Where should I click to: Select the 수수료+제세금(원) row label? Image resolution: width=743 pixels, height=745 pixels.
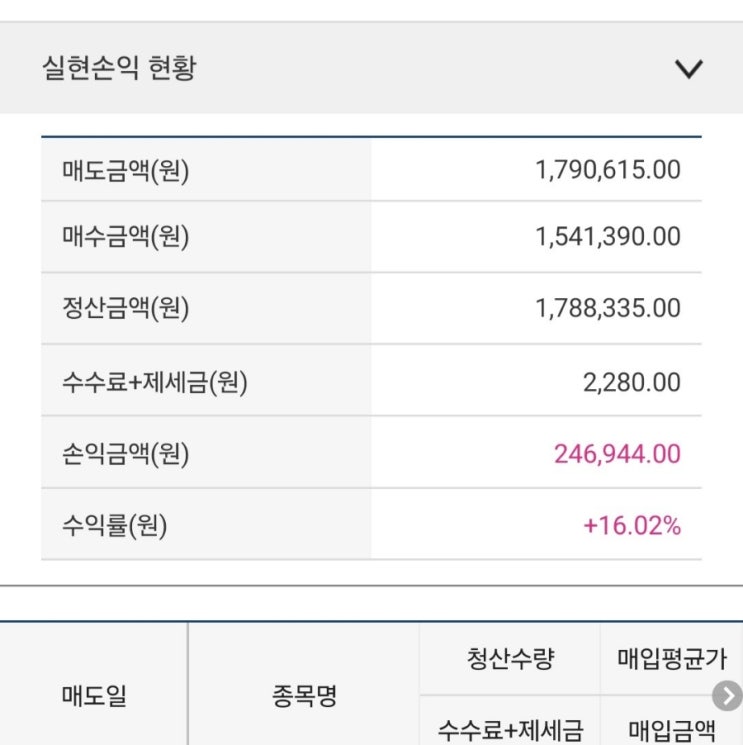coord(154,381)
